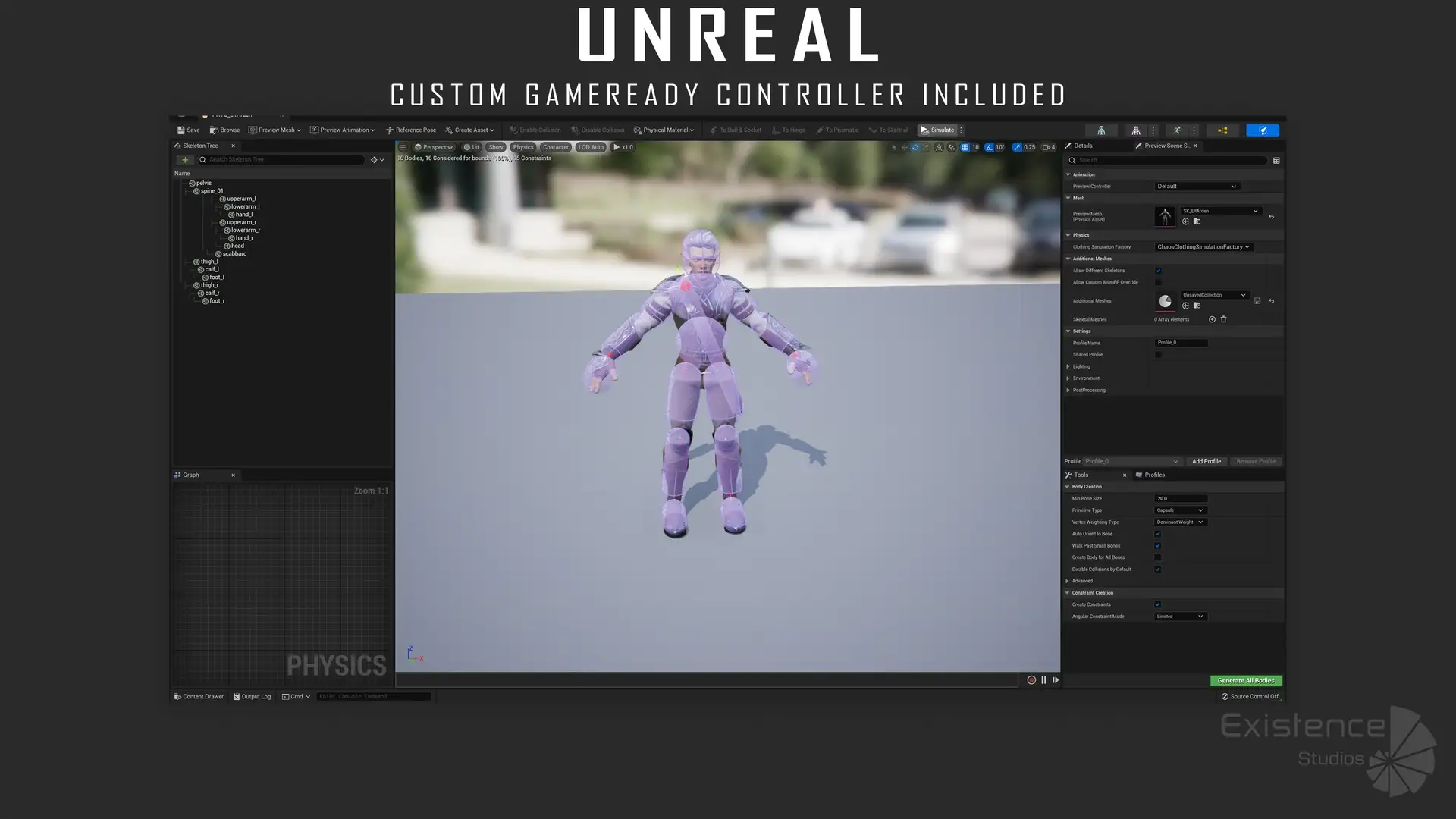This screenshot has width=1456, height=819.
Task: Click the Generate All Bodies button
Action: [x=1245, y=680]
